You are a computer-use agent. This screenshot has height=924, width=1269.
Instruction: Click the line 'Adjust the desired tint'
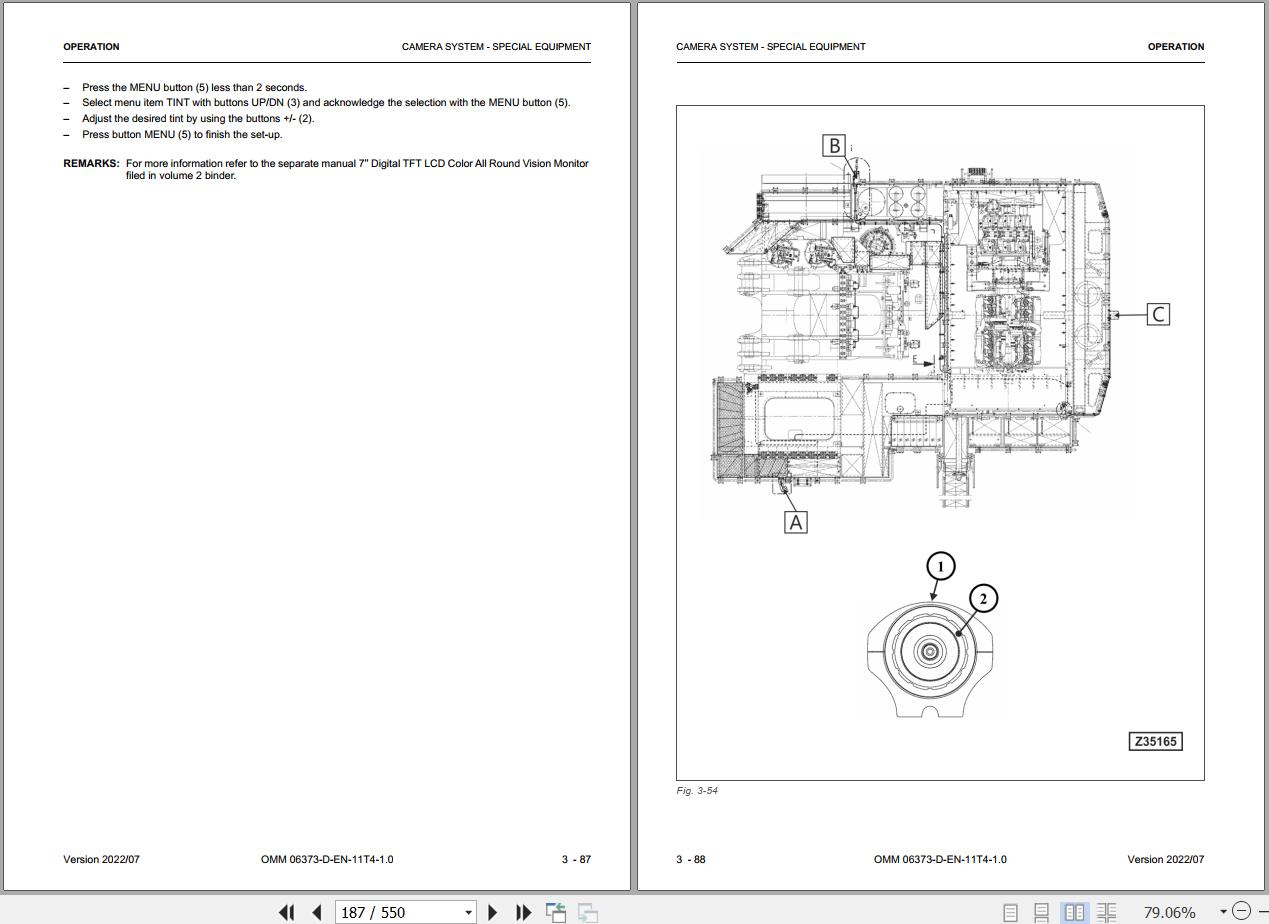pyautogui.click(x=198, y=118)
